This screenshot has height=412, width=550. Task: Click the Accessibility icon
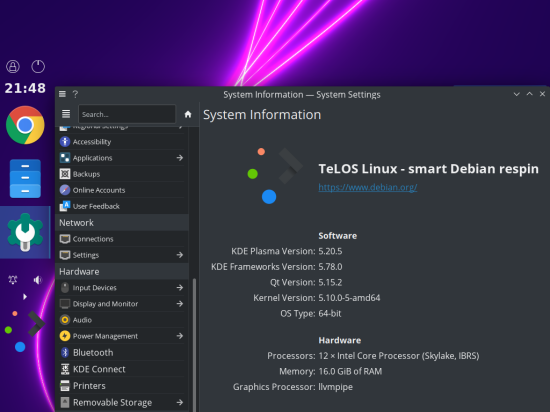65,142
